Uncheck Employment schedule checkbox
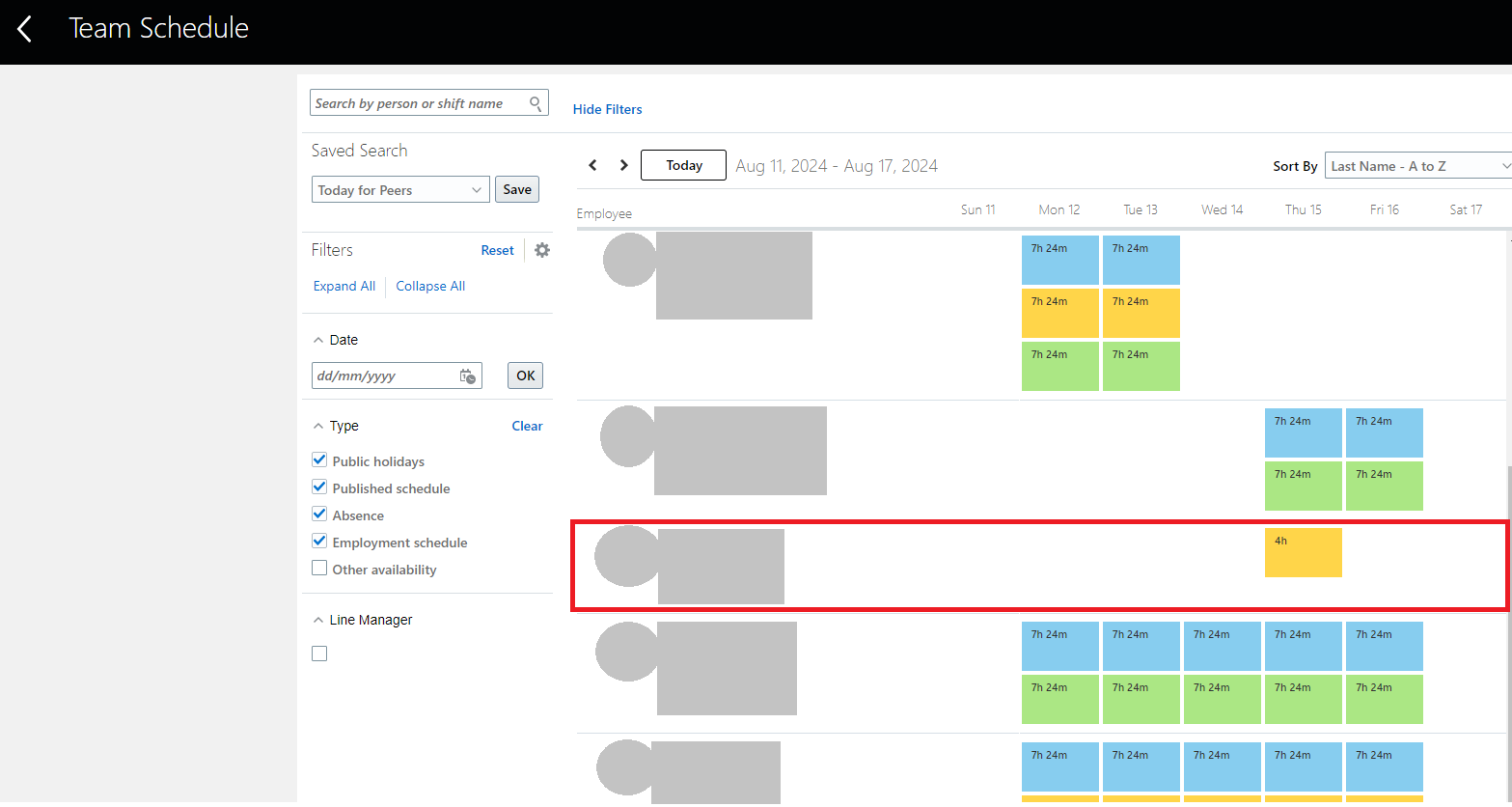 tap(319, 541)
